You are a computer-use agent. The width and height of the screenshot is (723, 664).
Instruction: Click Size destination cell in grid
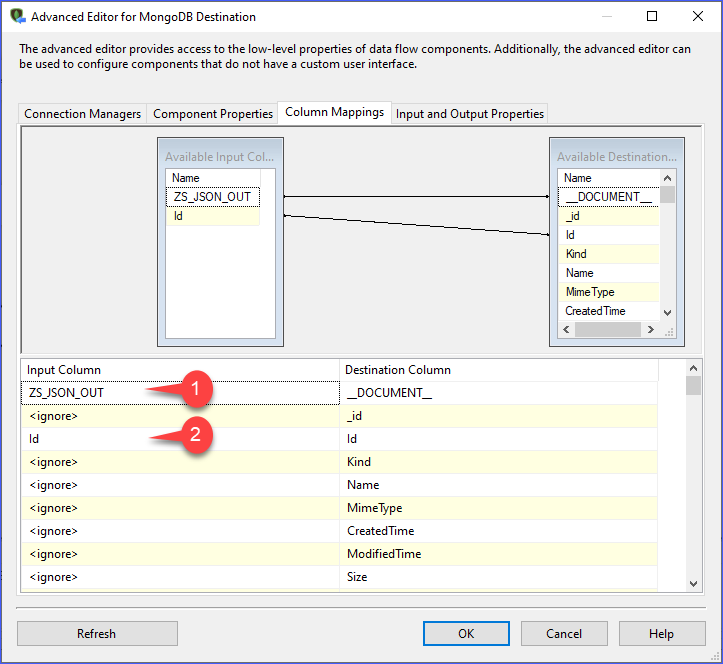(499, 577)
